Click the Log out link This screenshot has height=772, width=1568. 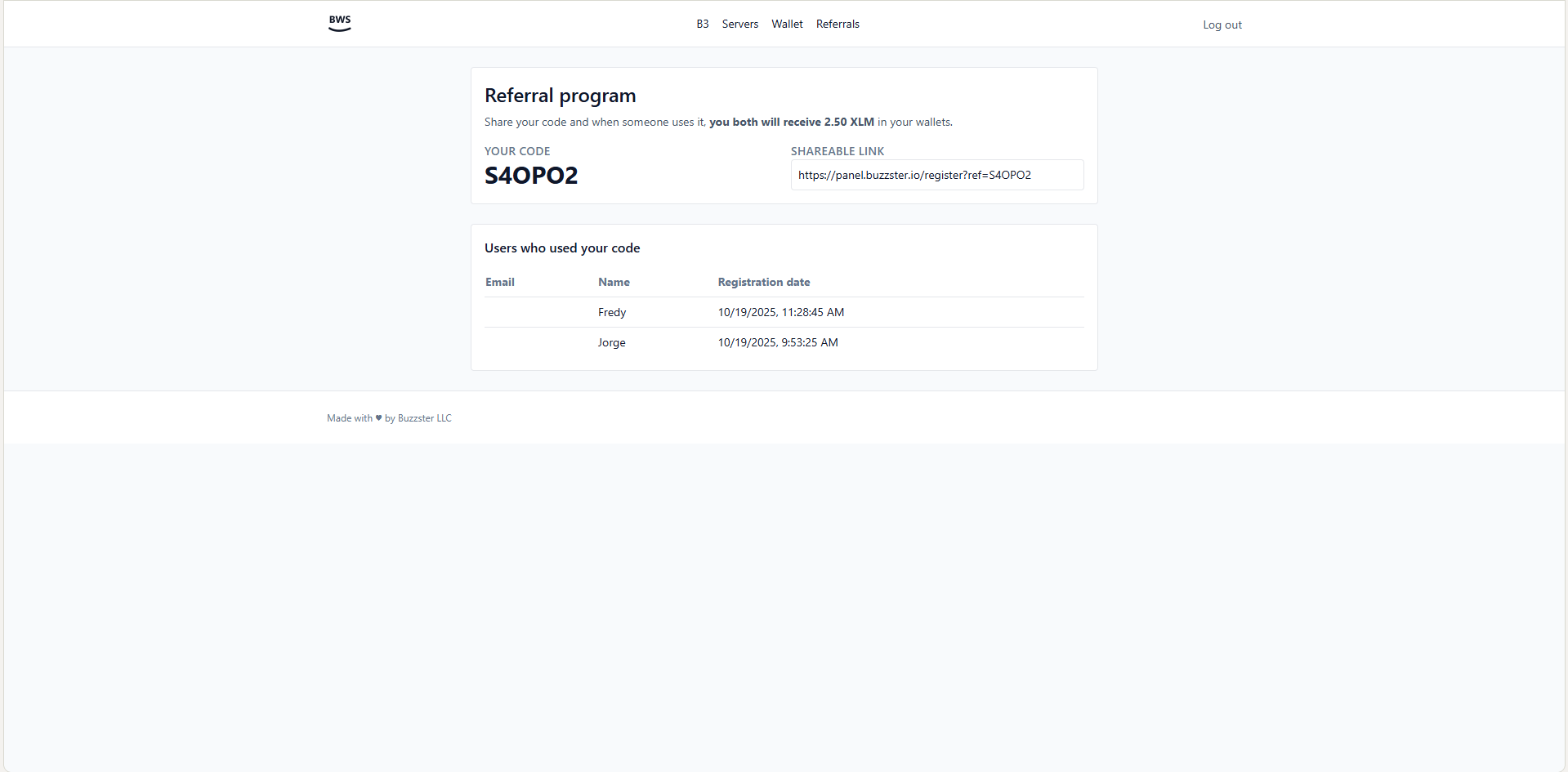coord(1222,25)
